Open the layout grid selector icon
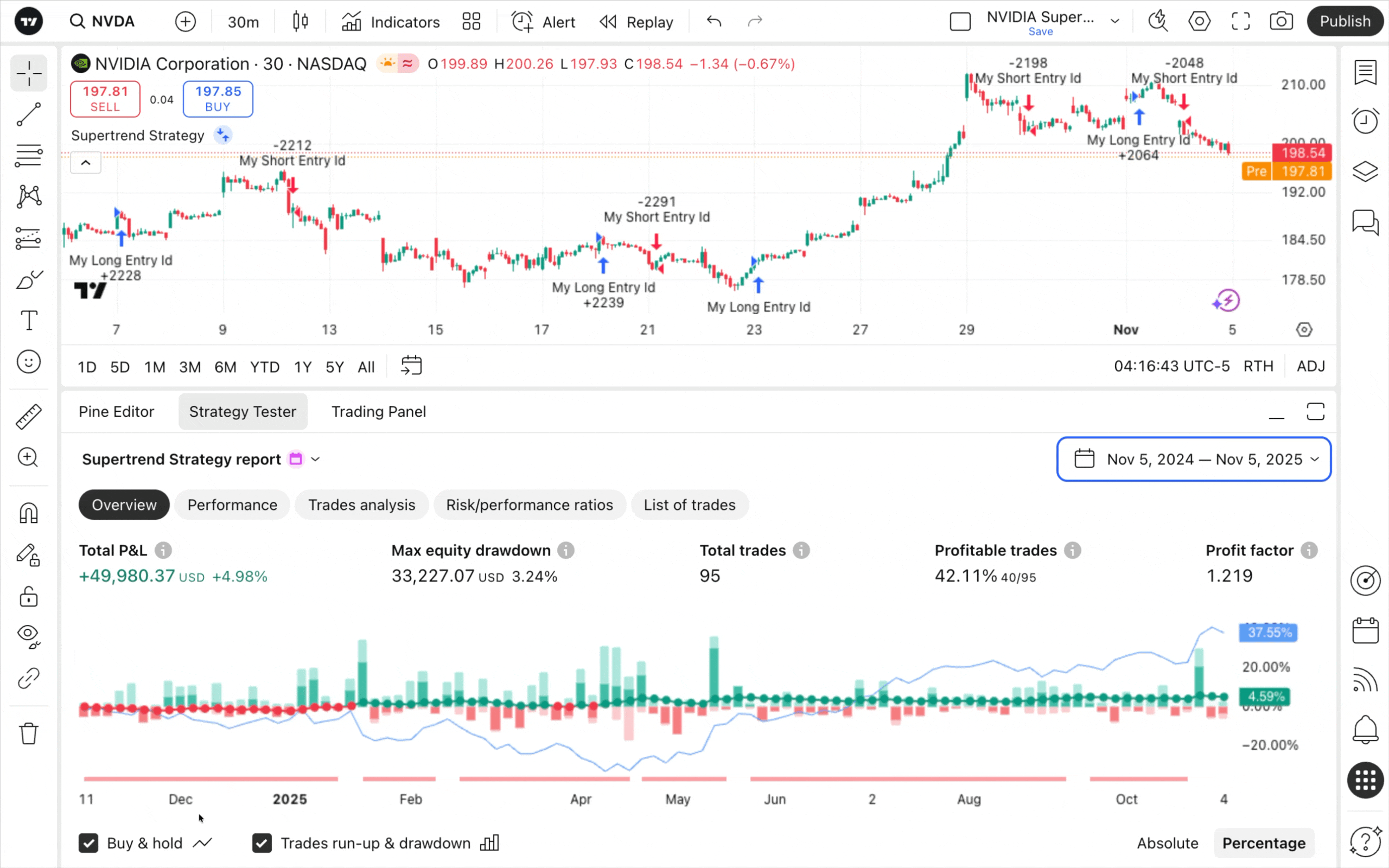The height and width of the screenshot is (868, 1389). pos(471,22)
